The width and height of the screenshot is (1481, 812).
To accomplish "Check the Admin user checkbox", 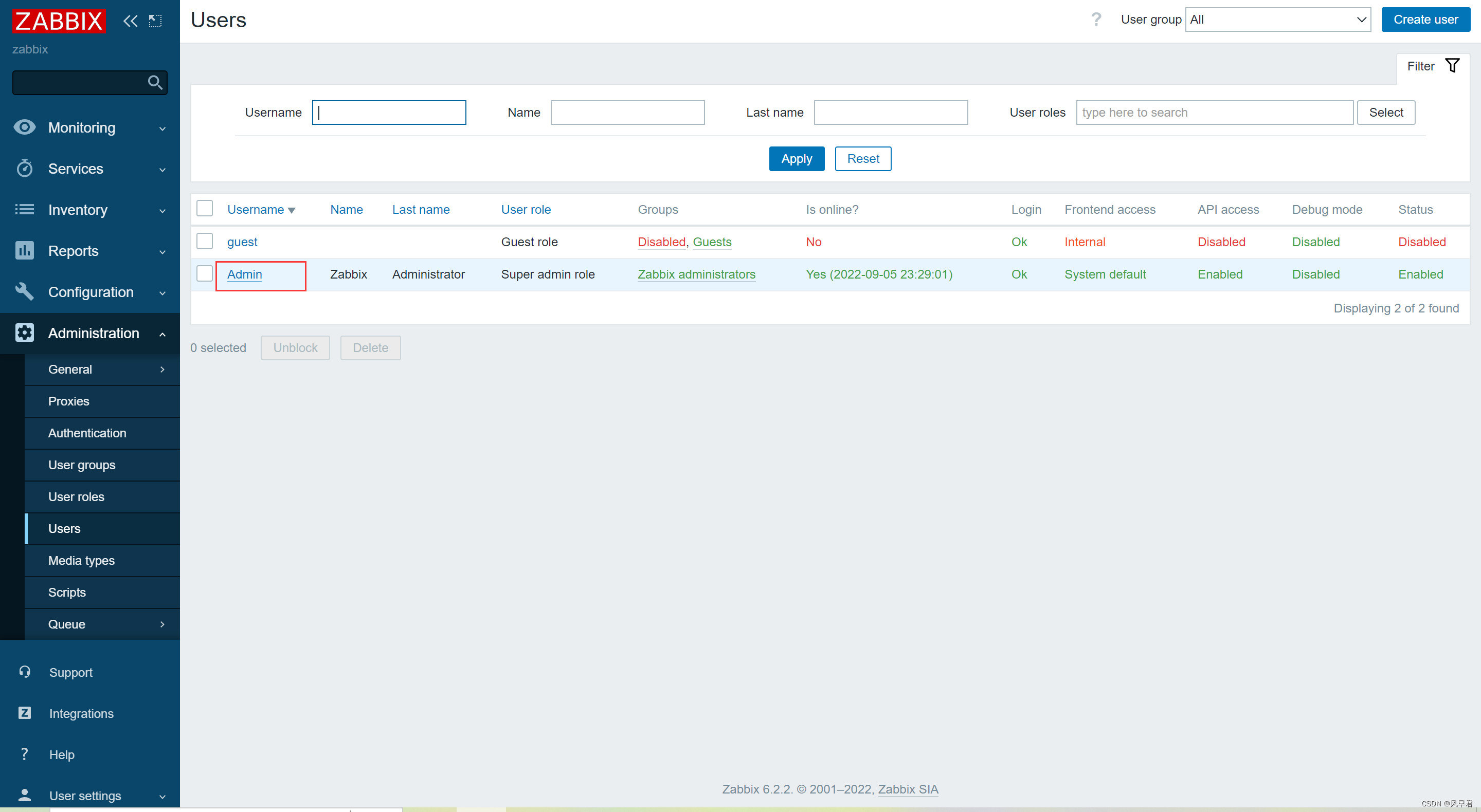I will coord(205,273).
